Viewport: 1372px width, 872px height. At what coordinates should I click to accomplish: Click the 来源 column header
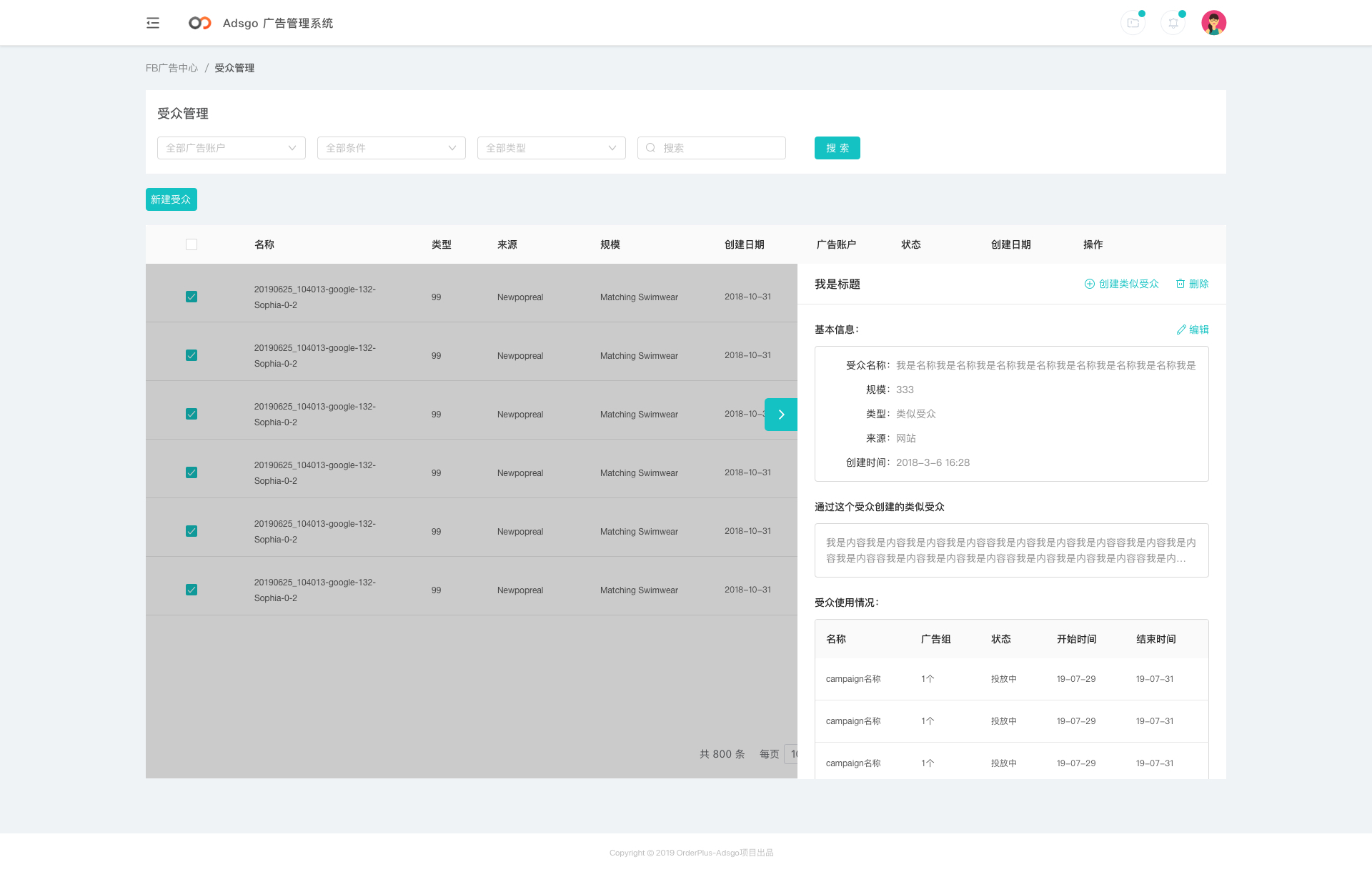tap(507, 244)
